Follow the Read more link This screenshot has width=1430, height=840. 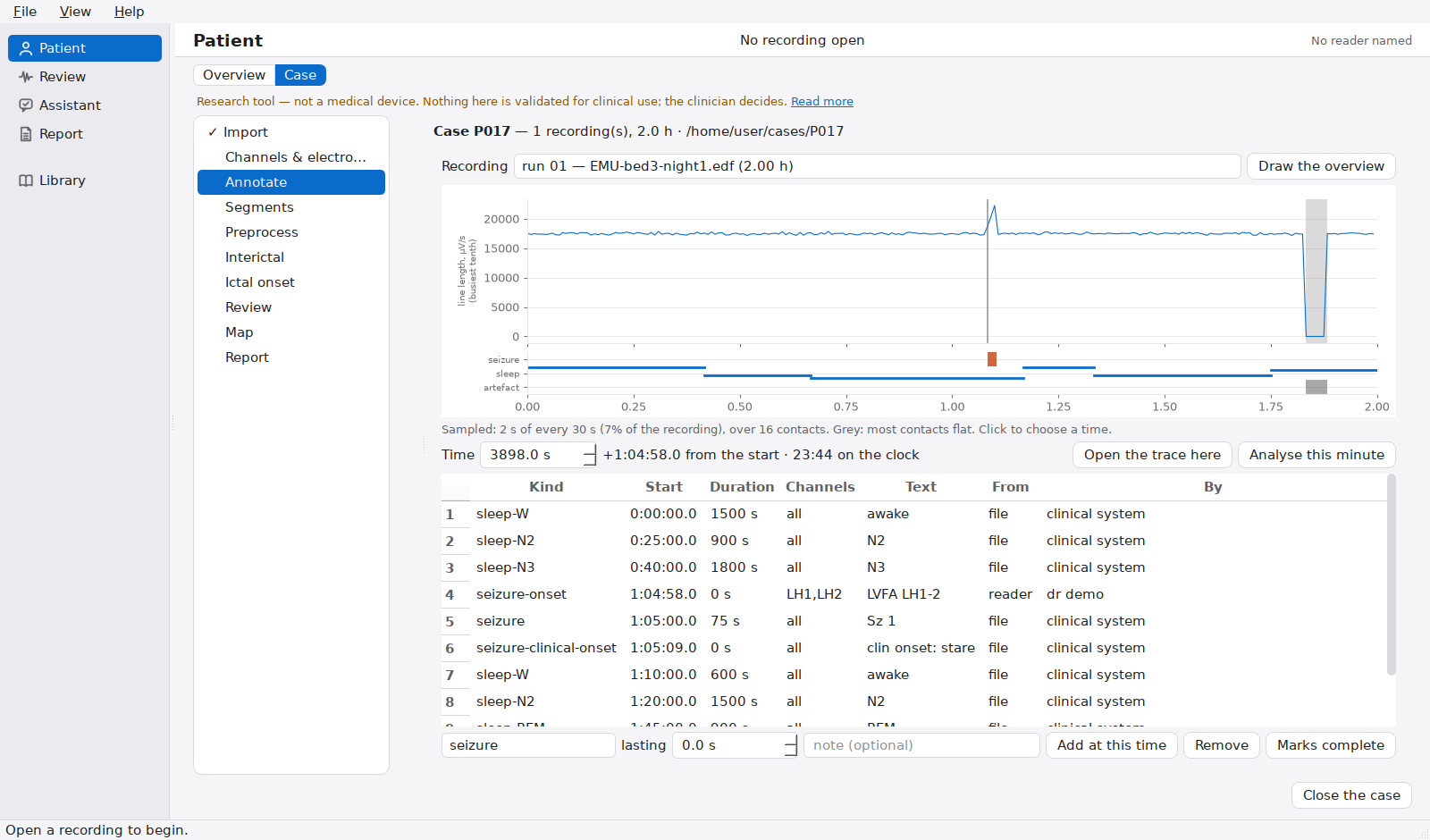(x=822, y=102)
